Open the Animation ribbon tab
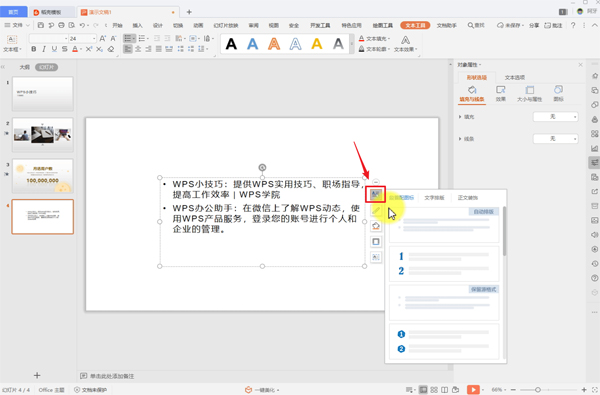The width and height of the screenshot is (600, 395). click(x=198, y=25)
